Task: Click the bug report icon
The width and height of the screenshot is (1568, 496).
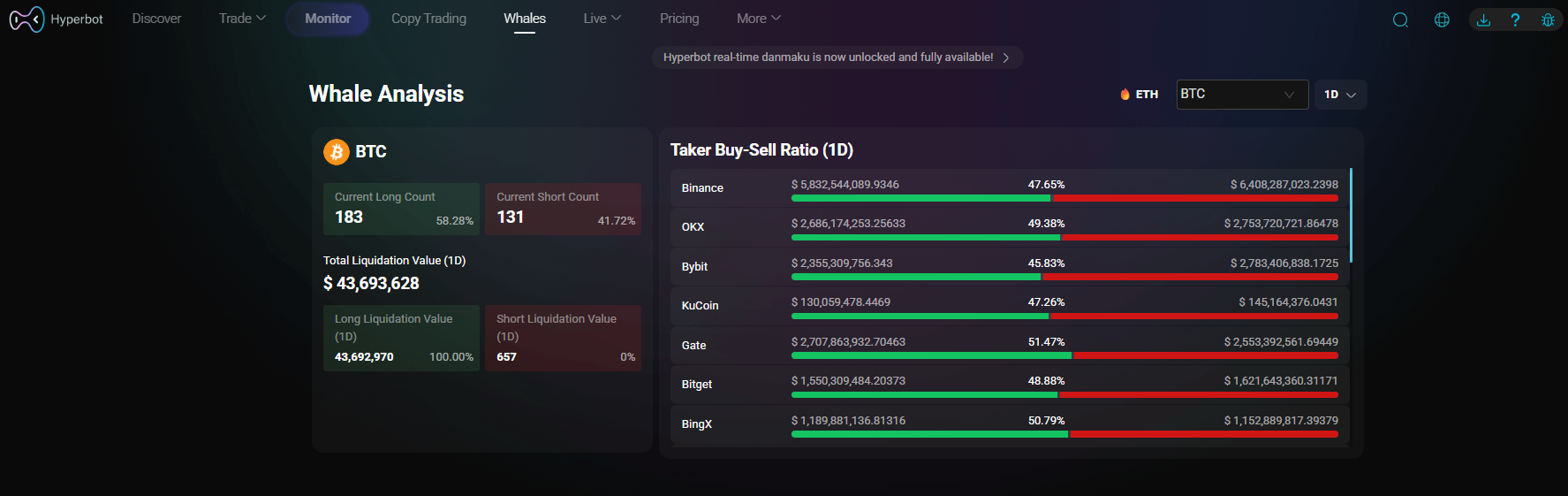Action: point(1548,19)
